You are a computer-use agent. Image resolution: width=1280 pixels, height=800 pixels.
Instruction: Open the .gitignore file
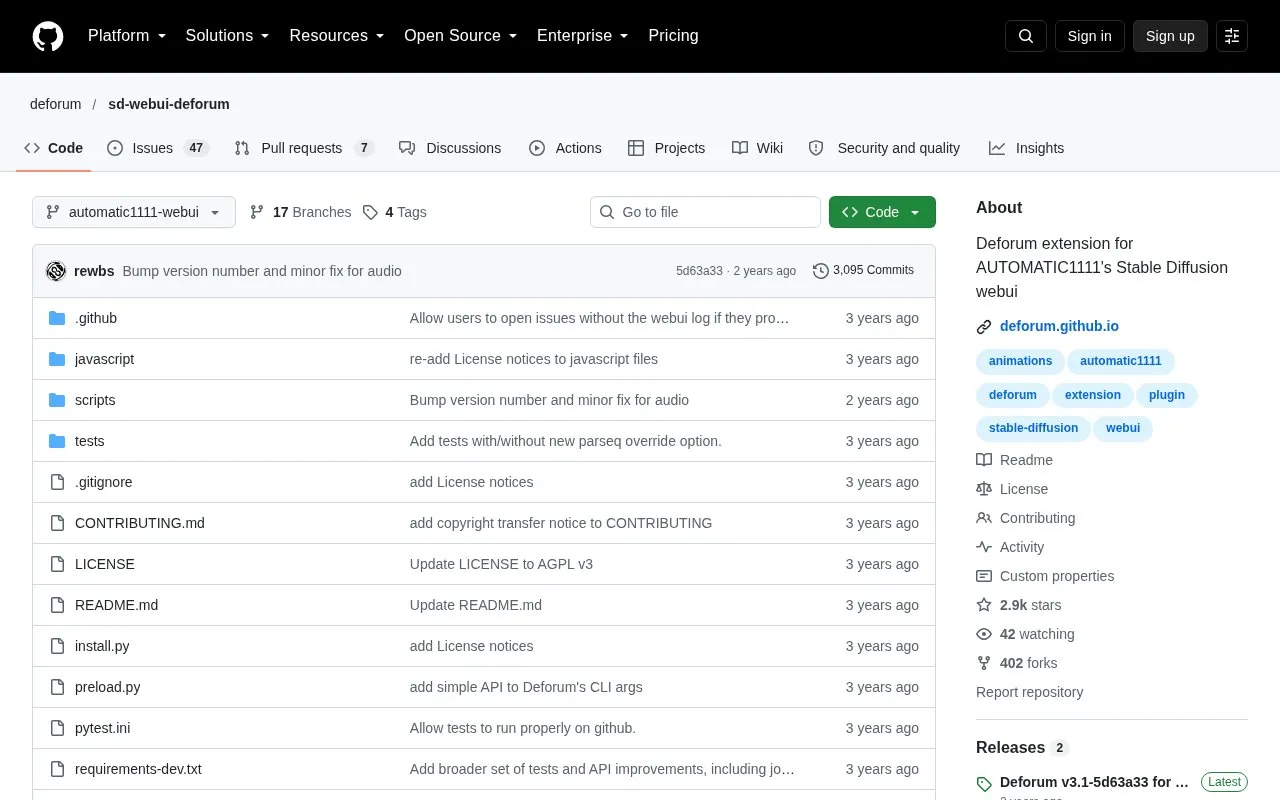(104, 482)
